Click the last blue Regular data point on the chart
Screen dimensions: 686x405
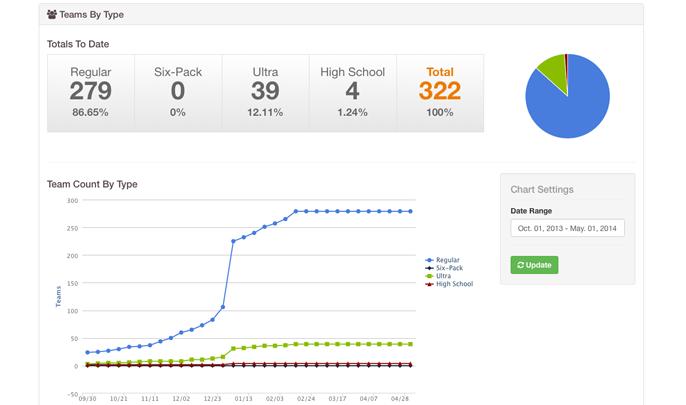click(x=411, y=212)
